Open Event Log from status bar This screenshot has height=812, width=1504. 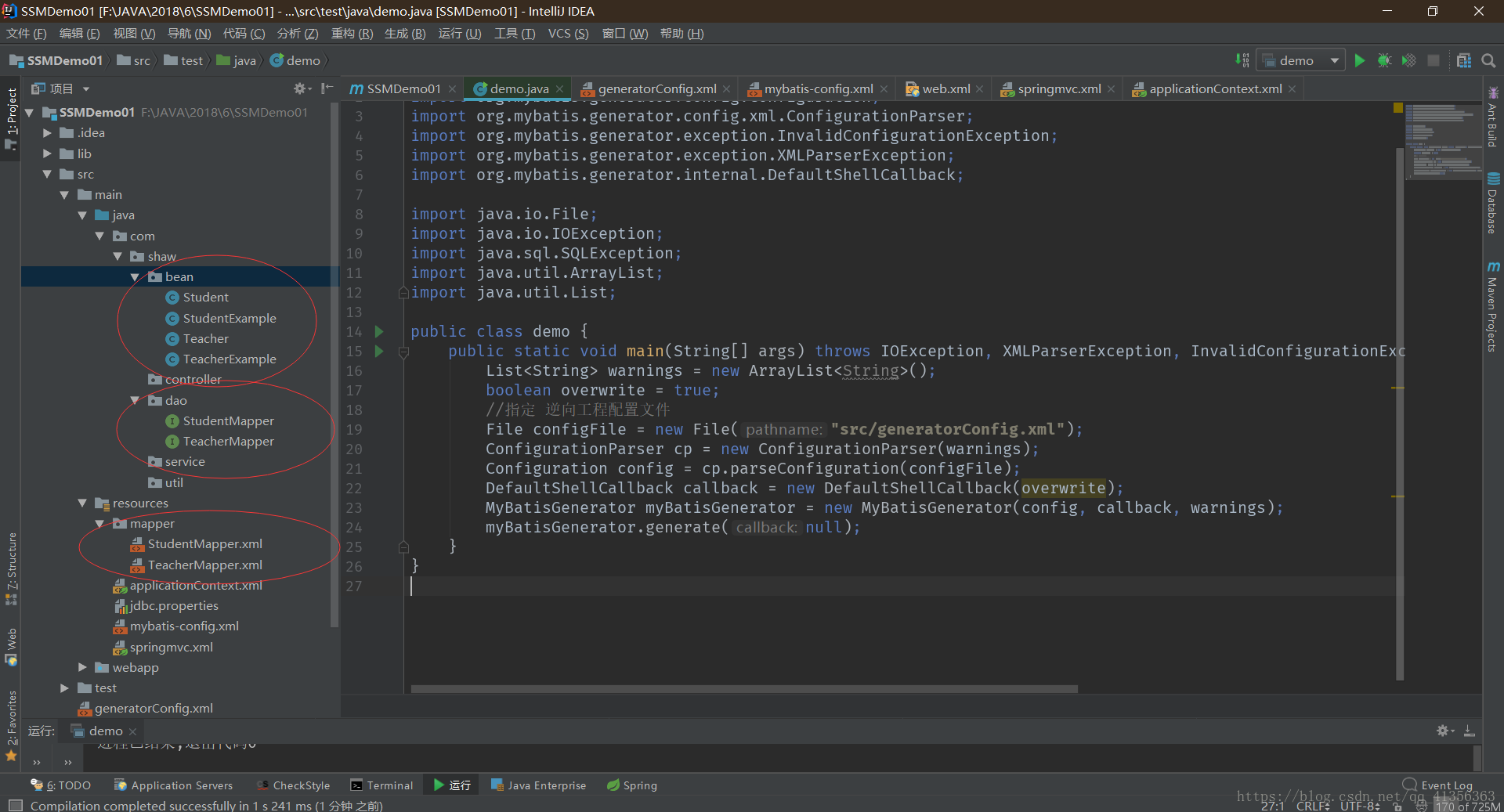click(1438, 785)
